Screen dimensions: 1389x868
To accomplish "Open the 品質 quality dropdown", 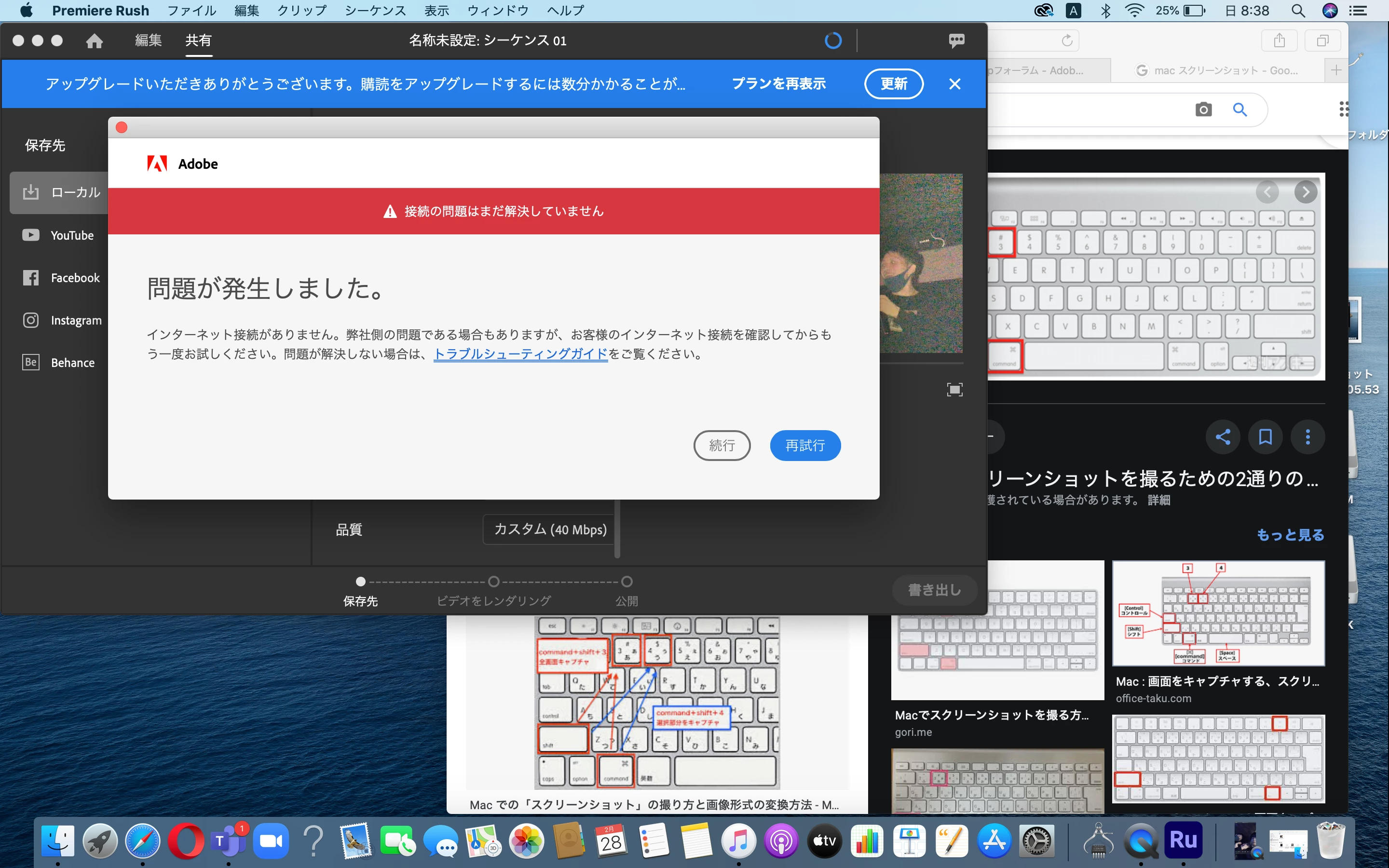I will point(549,529).
